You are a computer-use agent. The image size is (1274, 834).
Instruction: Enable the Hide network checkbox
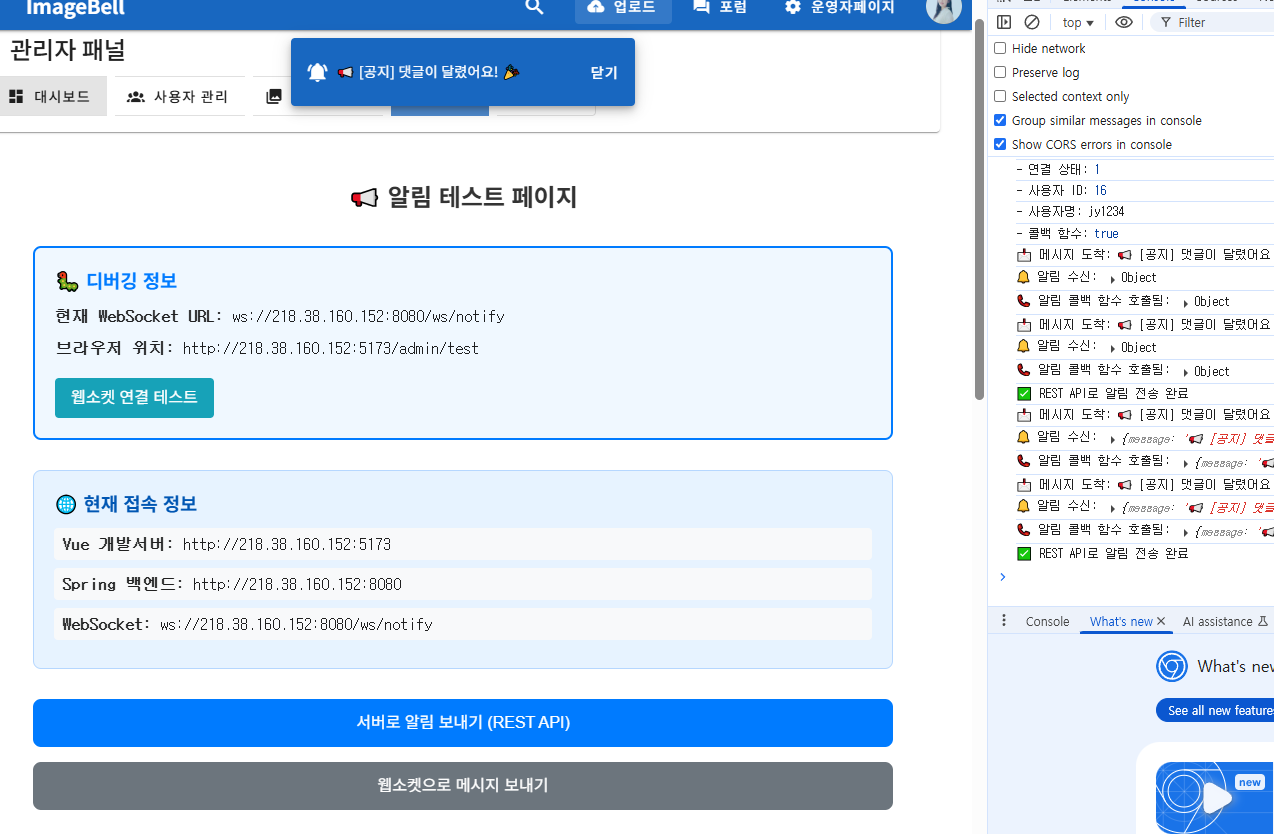pos(1000,48)
